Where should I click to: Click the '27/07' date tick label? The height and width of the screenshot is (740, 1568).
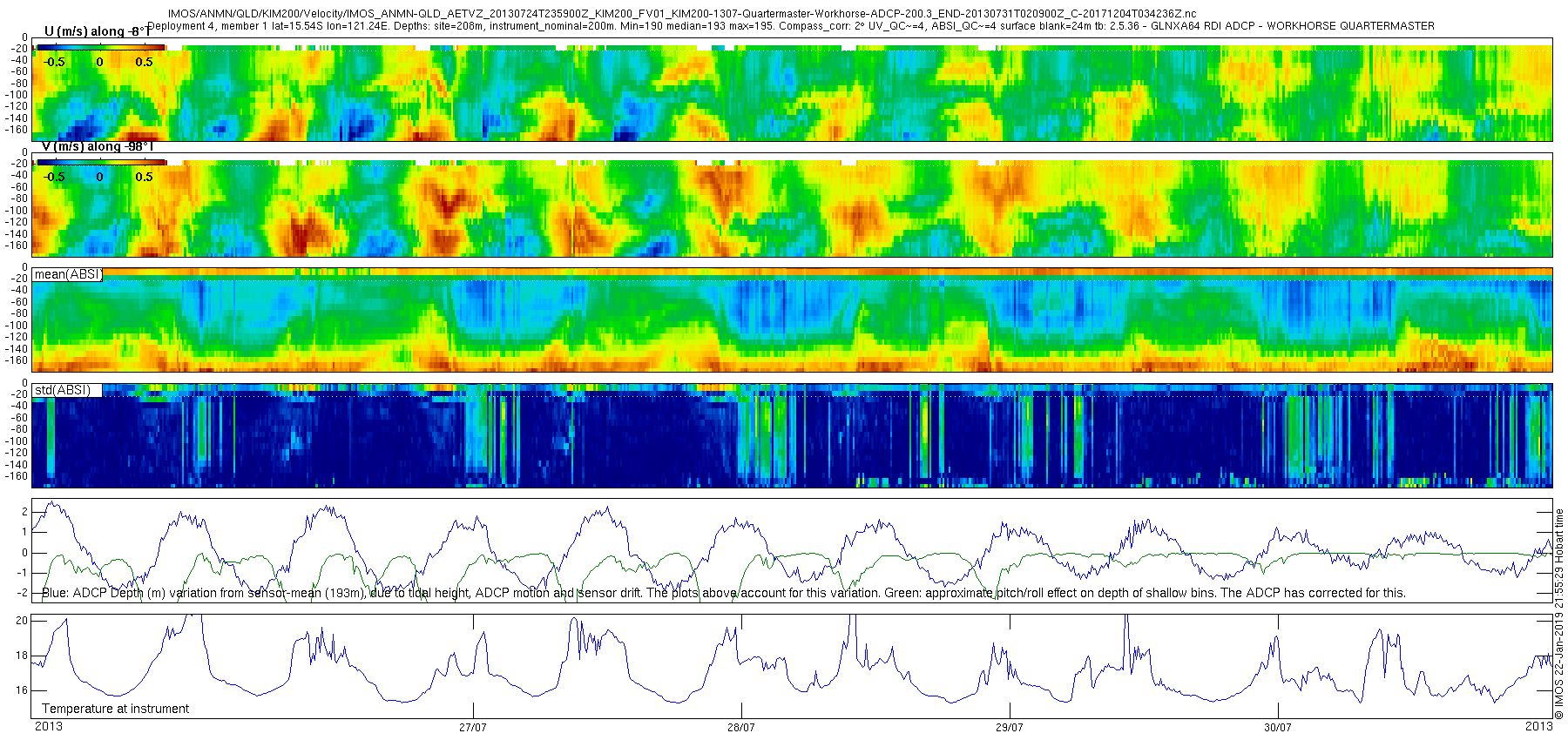(x=472, y=727)
